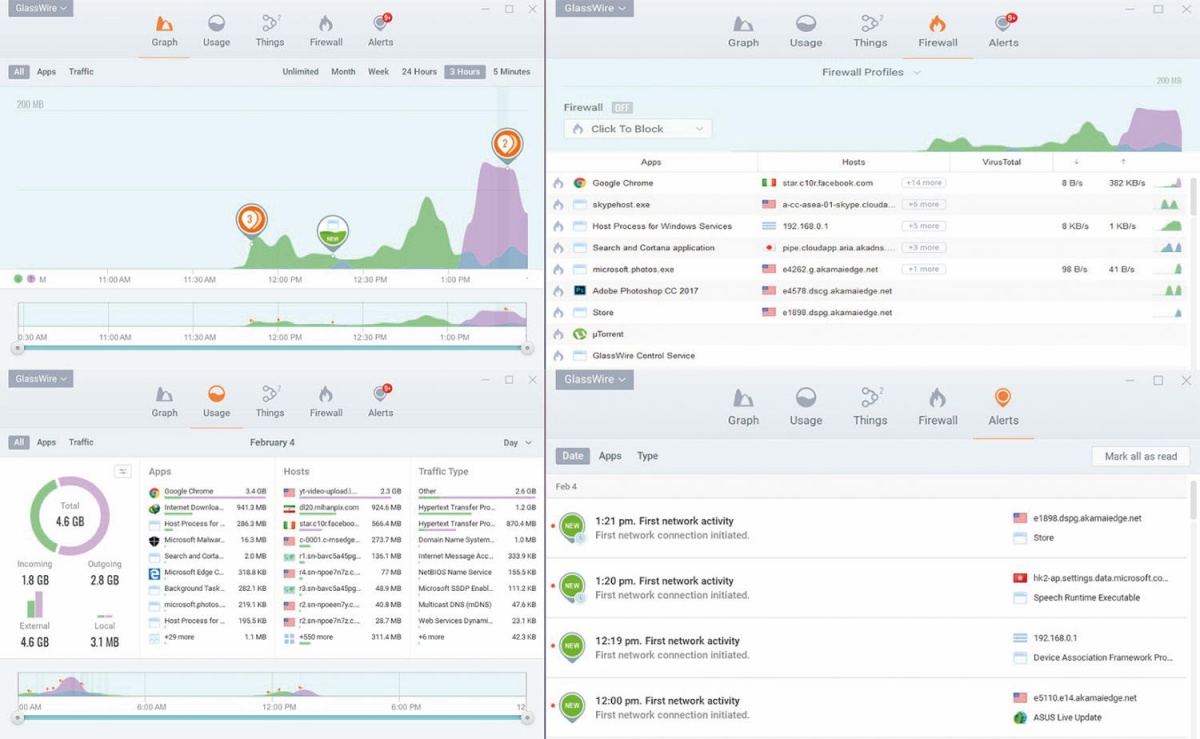Image resolution: width=1200 pixels, height=739 pixels.
Task: Expand the +14 more hosts for Google Chrome
Action: point(923,183)
